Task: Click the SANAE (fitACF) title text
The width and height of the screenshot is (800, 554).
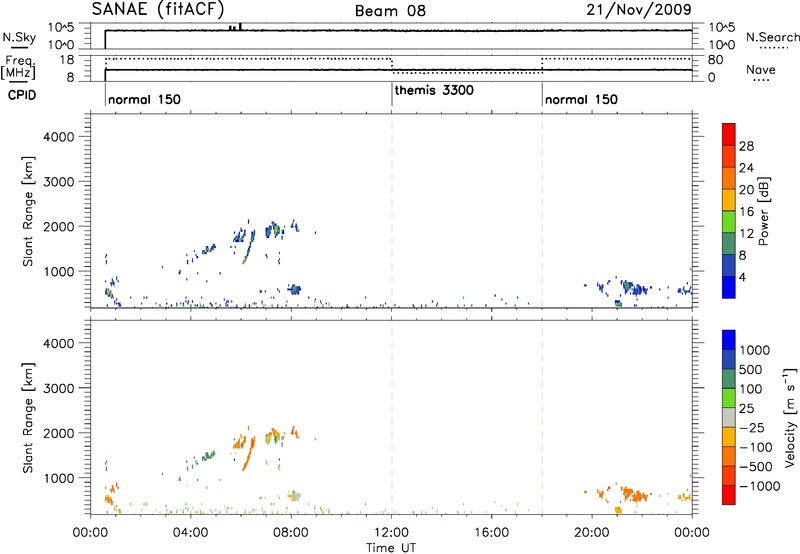Action: coord(158,9)
